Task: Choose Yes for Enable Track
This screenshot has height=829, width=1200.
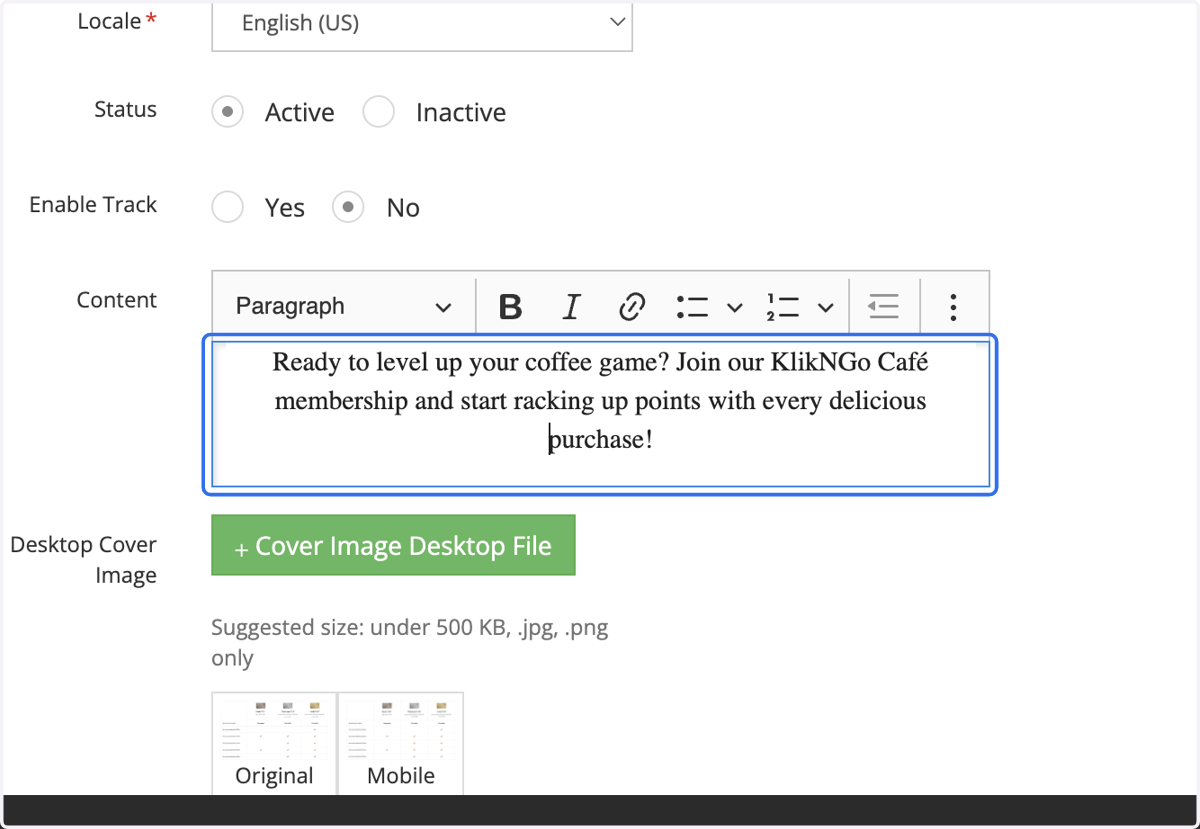Action: pyautogui.click(x=228, y=208)
